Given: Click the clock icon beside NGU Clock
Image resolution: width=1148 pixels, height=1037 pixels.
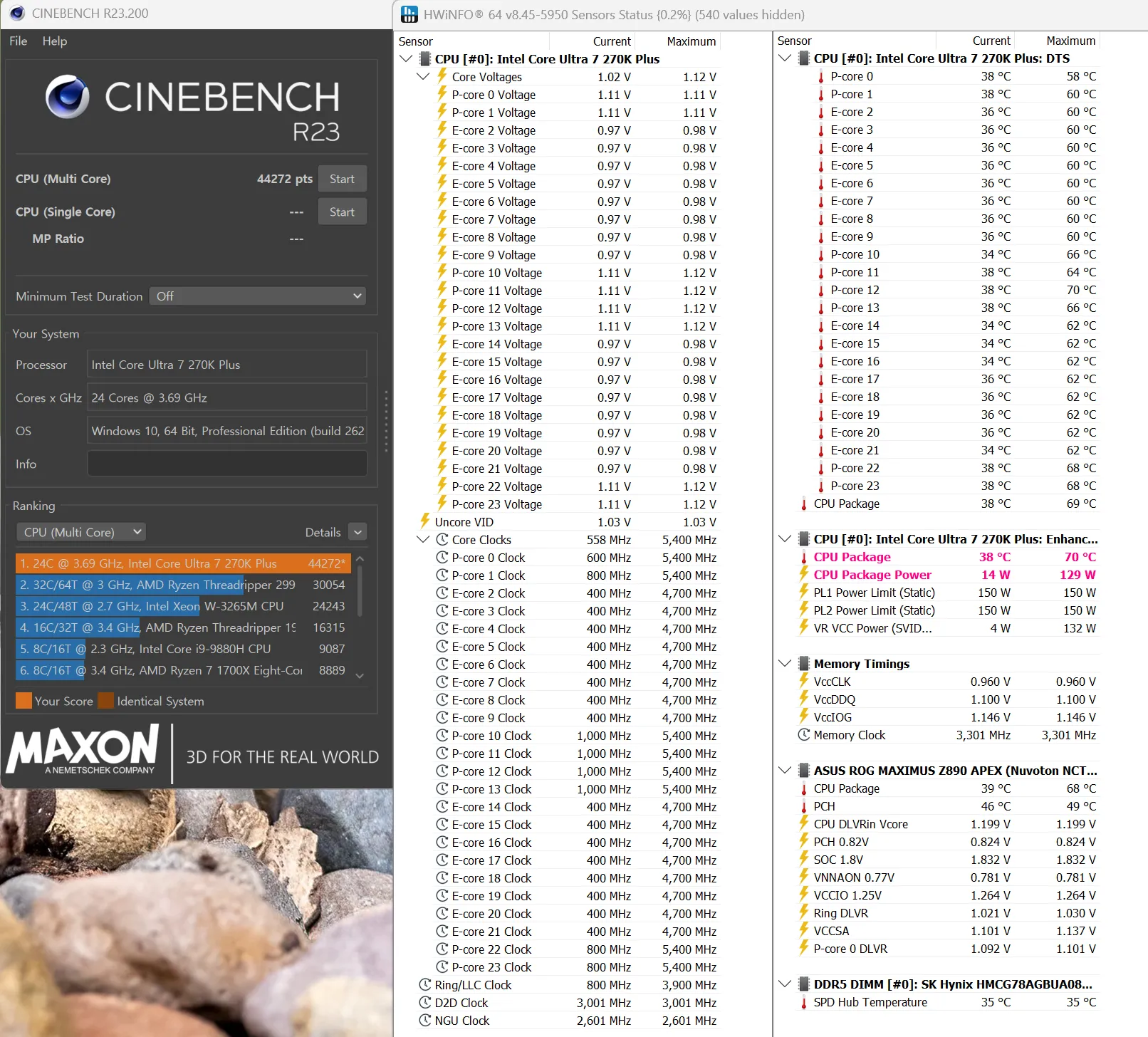Looking at the screenshot, I should (424, 1021).
